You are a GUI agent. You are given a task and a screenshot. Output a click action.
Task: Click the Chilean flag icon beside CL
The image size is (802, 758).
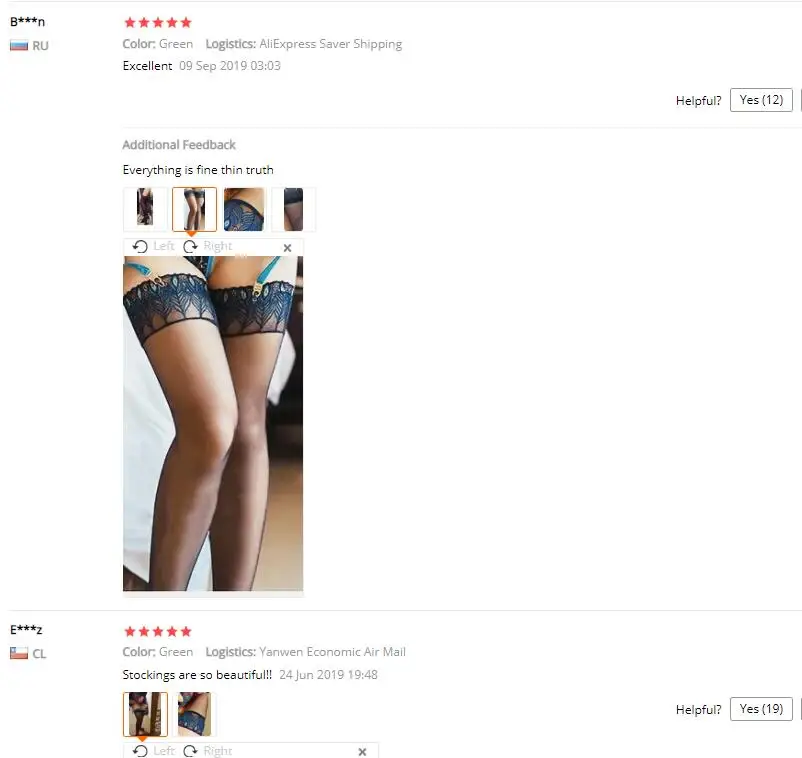click(19, 653)
